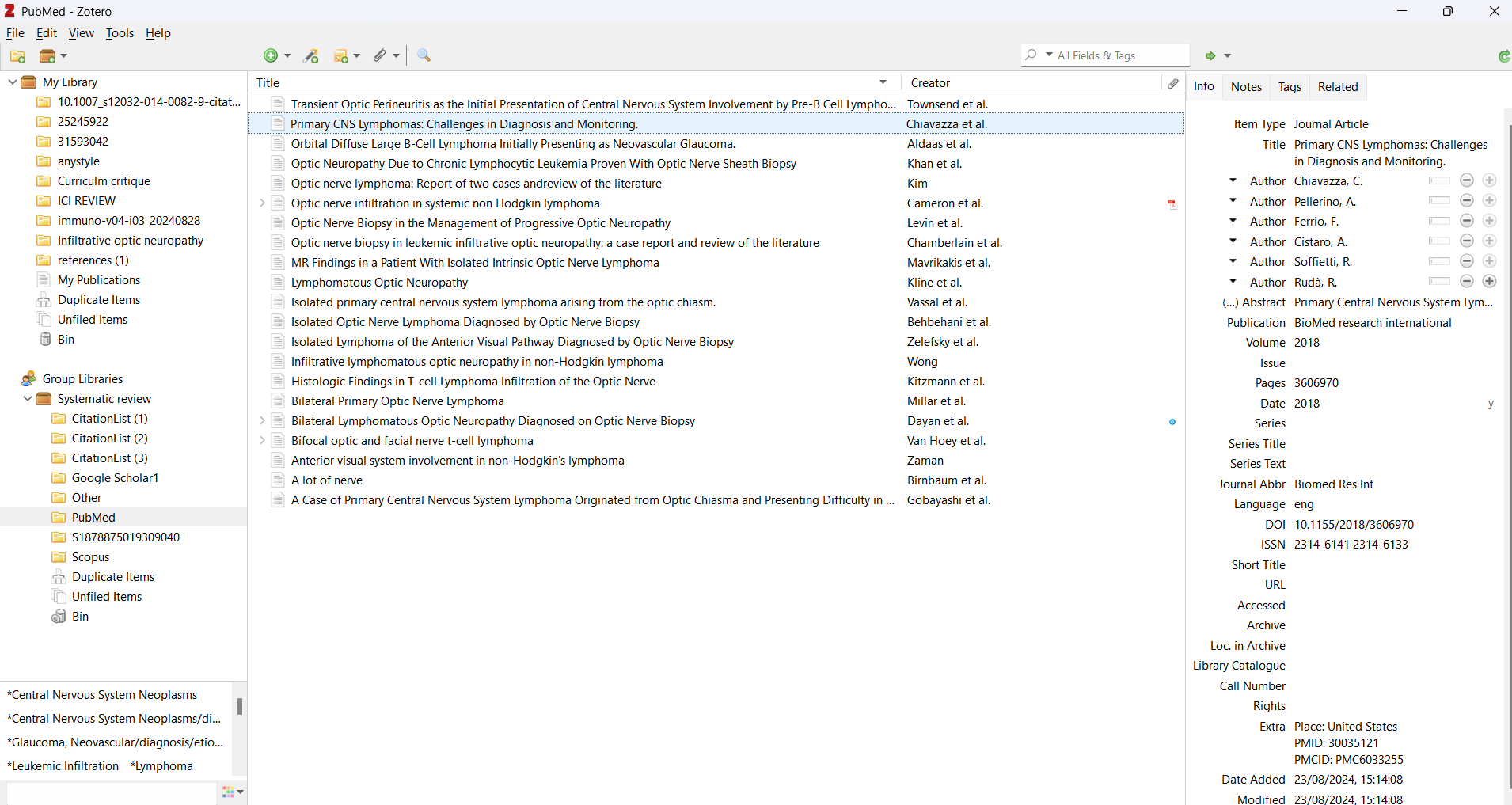Sort items by the Creator column
The width and height of the screenshot is (1512, 805).
1032,82
